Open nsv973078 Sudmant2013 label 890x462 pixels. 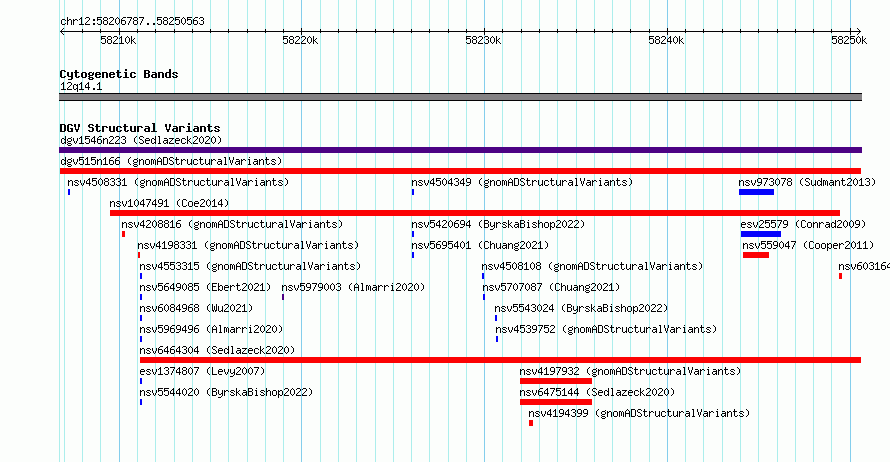click(x=807, y=182)
